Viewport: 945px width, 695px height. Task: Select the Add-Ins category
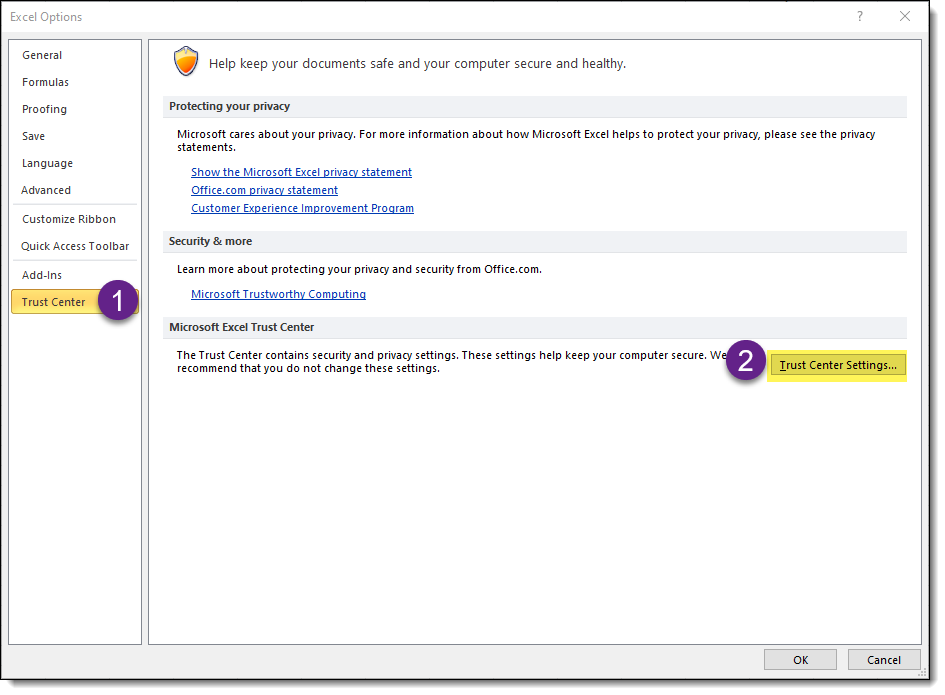42,275
